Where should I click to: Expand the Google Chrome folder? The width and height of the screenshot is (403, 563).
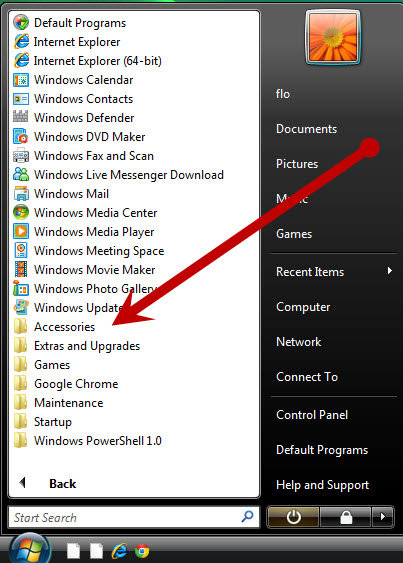coord(66,384)
